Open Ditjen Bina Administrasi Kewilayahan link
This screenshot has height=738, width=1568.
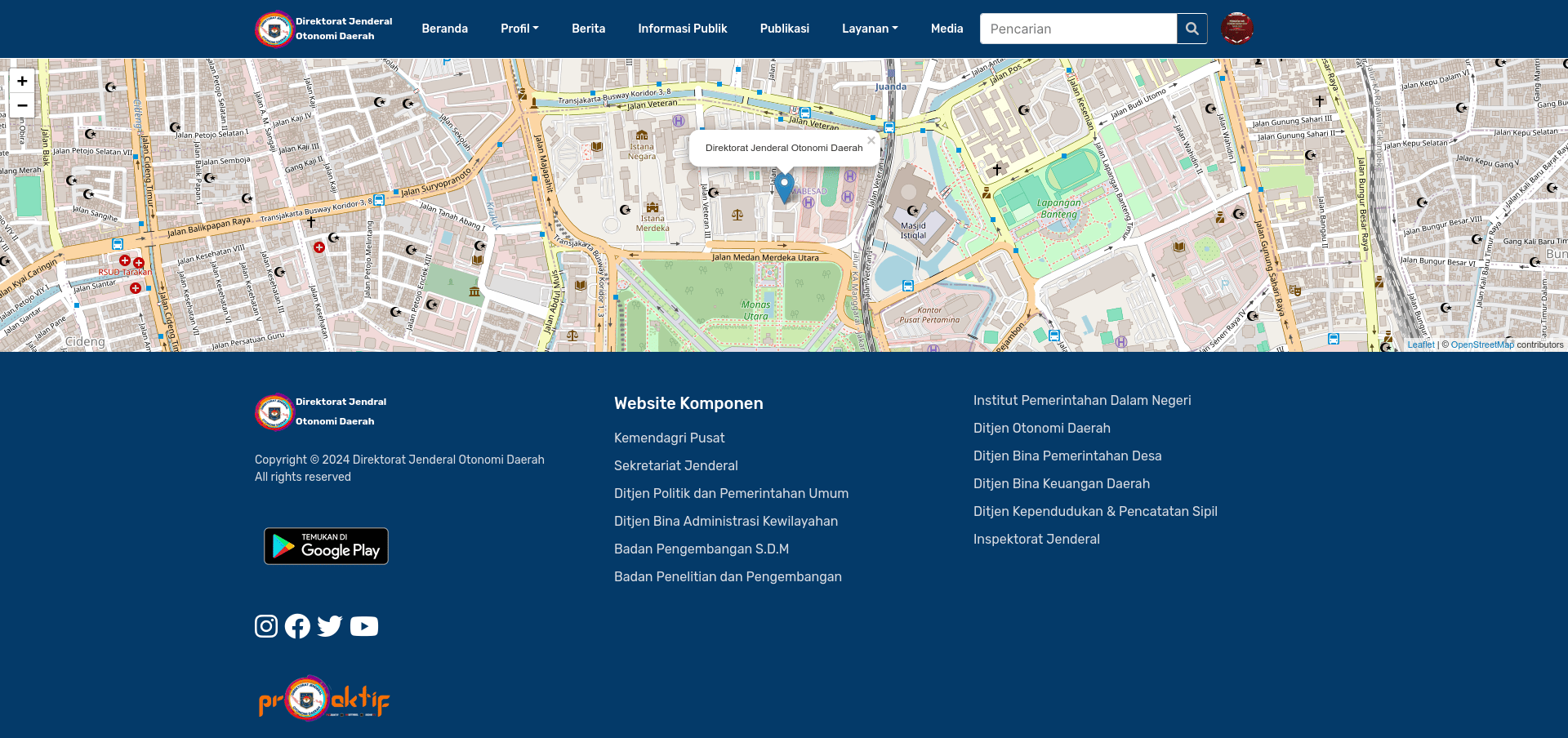pyautogui.click(x=726, y=521)
